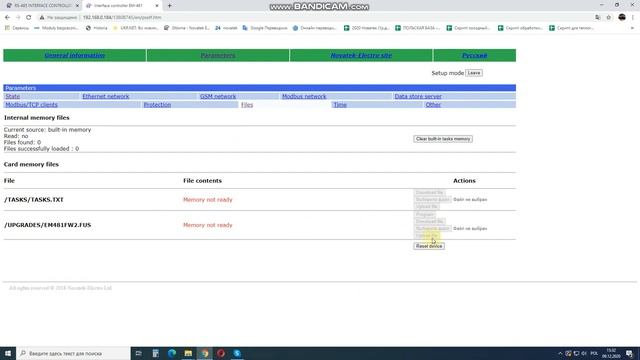Image resolution: width=640 pixels, height=360 pixels.
Task: Open File Explorer from the taskbar
Action: tap(188, 353)
